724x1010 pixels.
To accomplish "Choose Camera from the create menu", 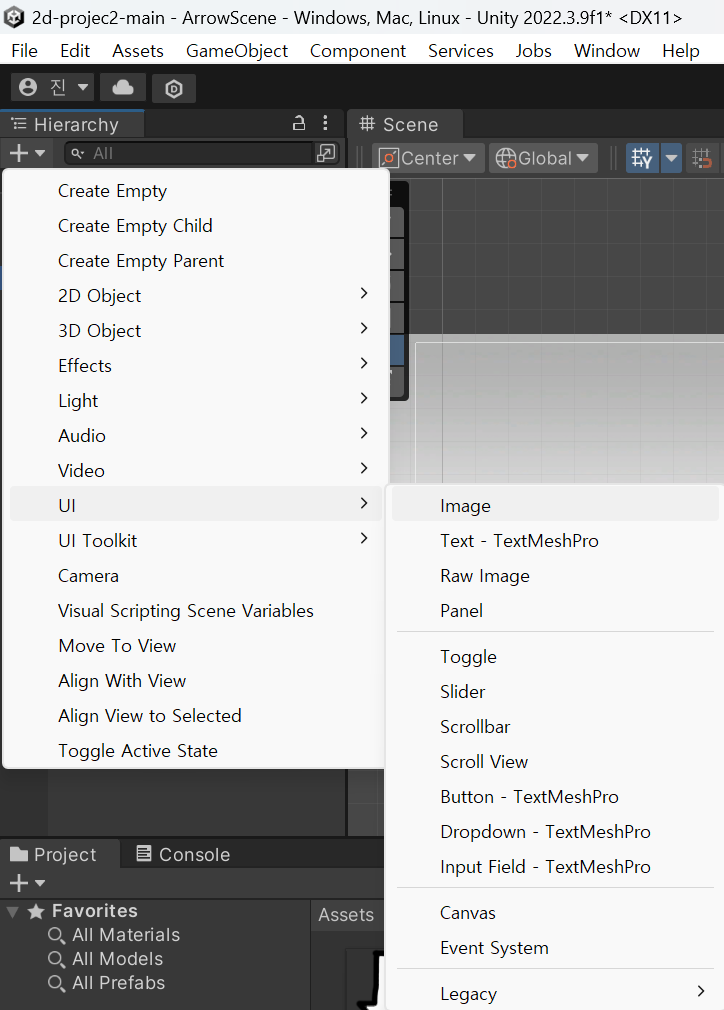I will pos(196,576).
